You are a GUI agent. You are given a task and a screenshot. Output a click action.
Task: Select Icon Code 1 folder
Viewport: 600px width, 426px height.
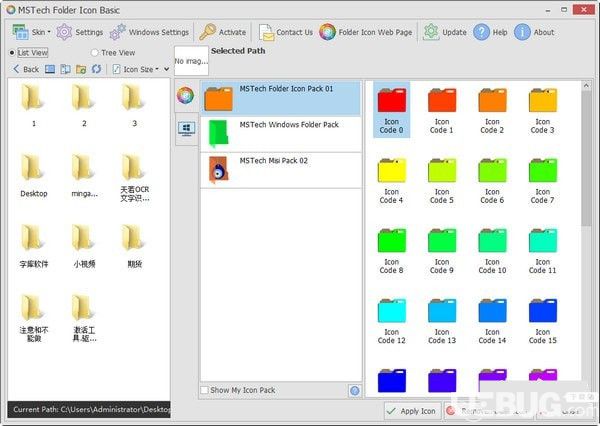[442, 109]
